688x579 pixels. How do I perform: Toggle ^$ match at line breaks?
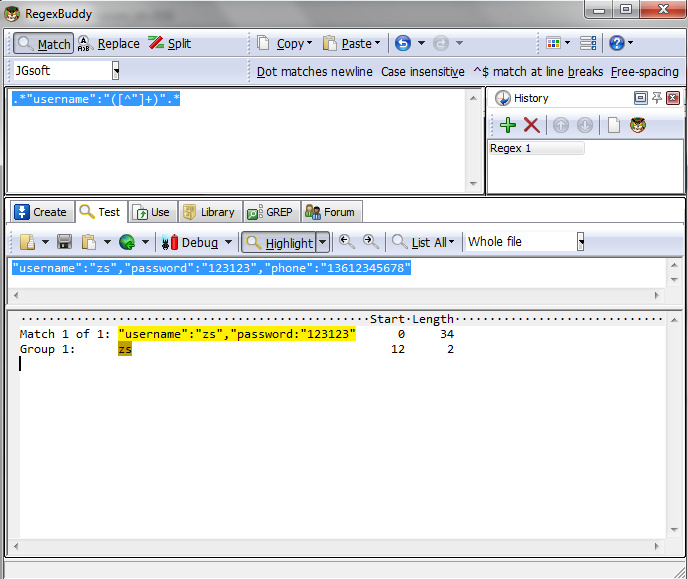coord(538,71)
